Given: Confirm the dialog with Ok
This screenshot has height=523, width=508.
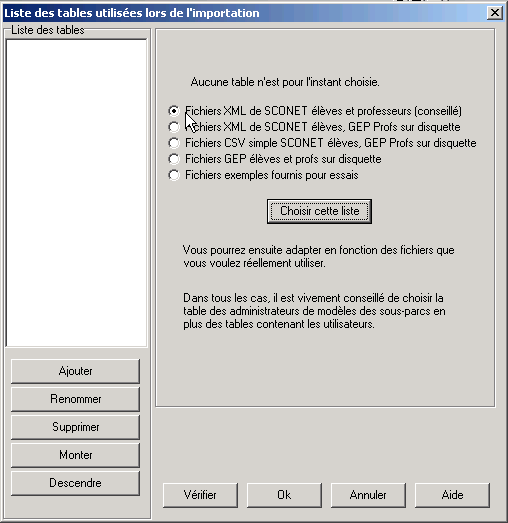Looking at the screenshot, I should coord(284,495).
